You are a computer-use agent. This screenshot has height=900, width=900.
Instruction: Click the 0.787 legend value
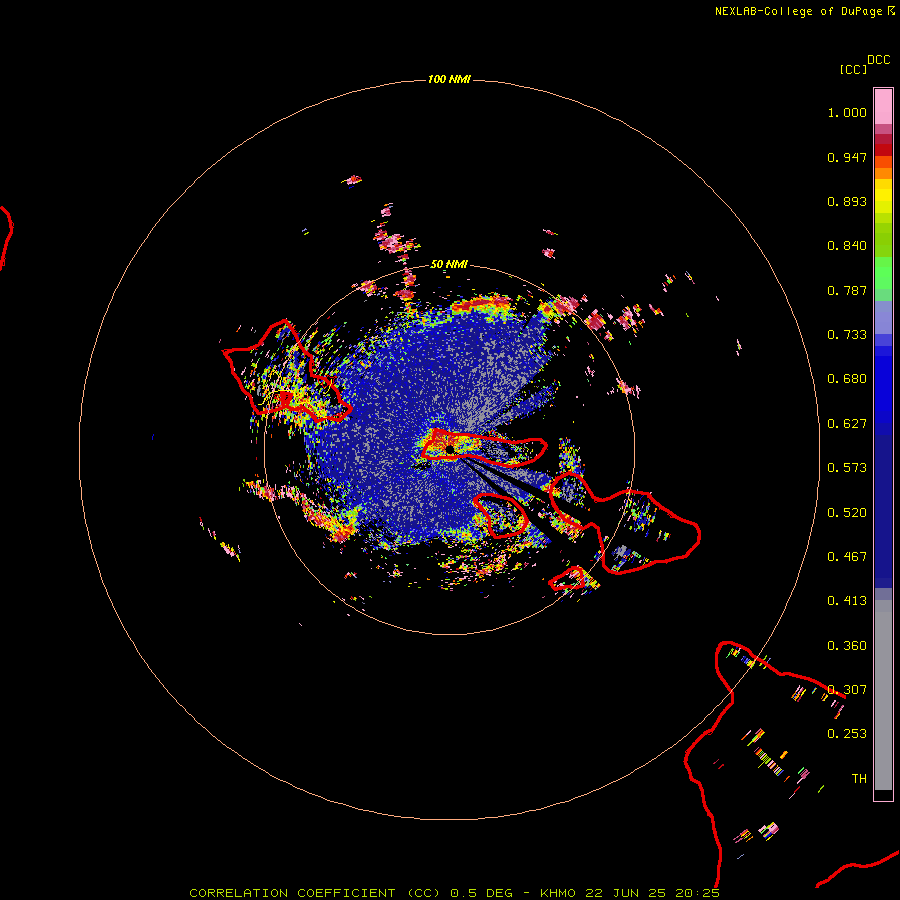point(847,290)
